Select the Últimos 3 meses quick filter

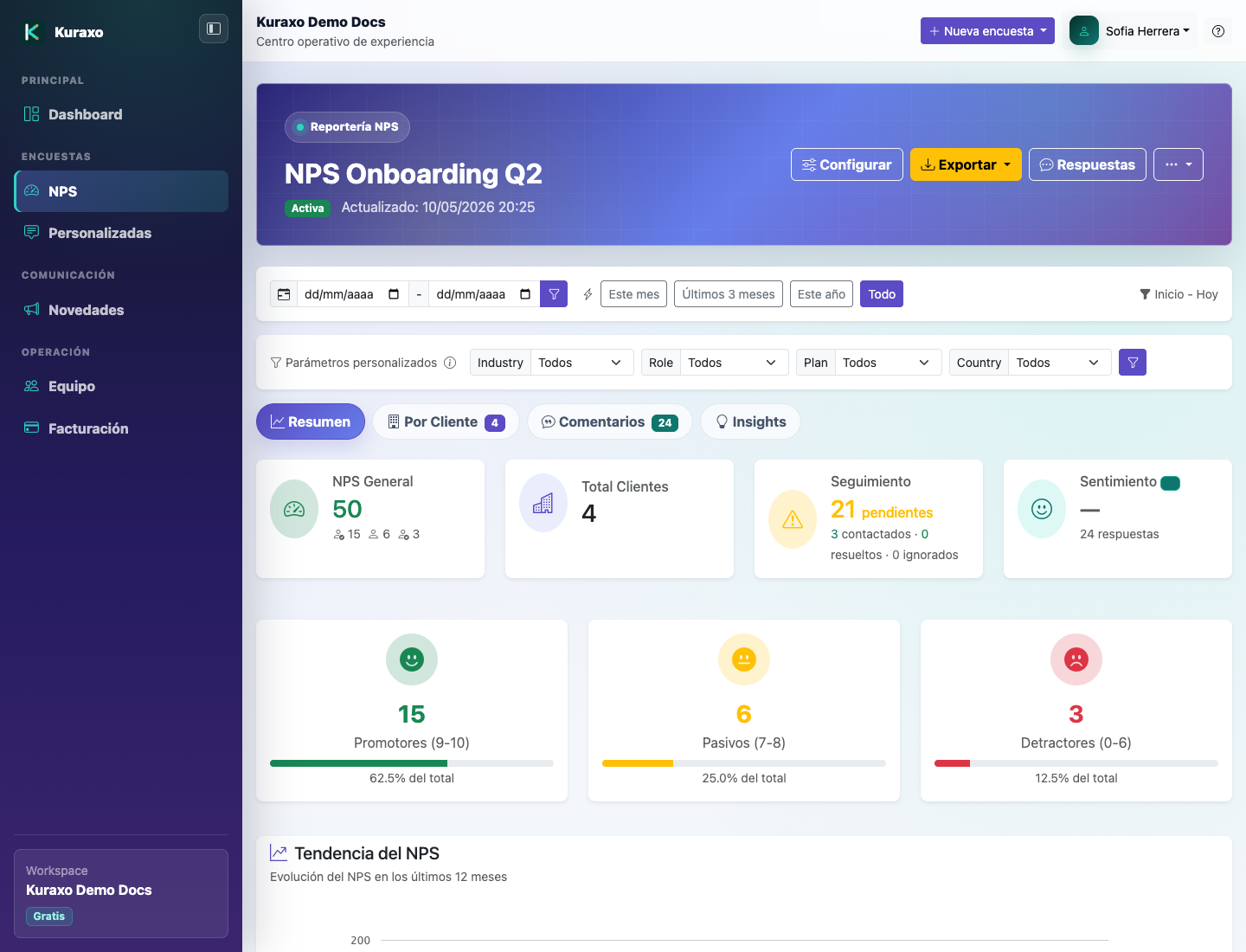click(729, 294)
